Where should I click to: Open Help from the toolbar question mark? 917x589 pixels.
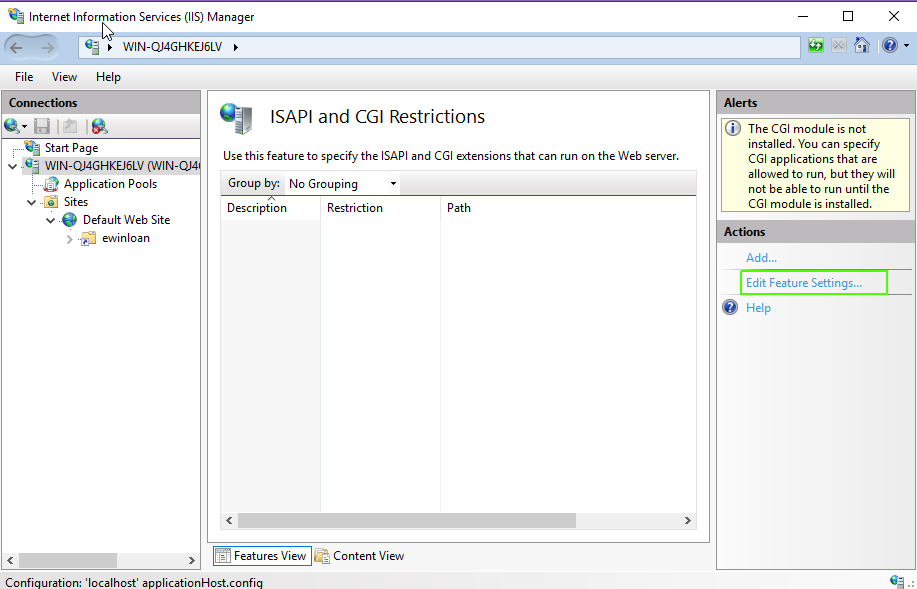(890, 46)
